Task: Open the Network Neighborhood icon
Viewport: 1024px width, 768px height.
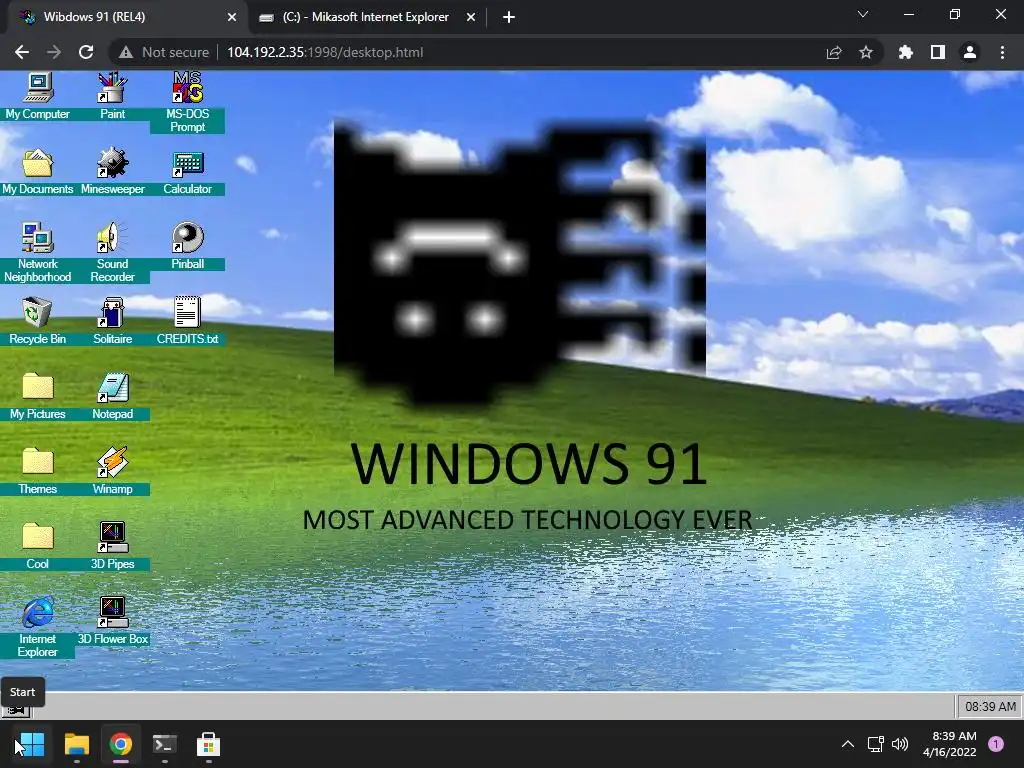Action: (x=38, y=252)
